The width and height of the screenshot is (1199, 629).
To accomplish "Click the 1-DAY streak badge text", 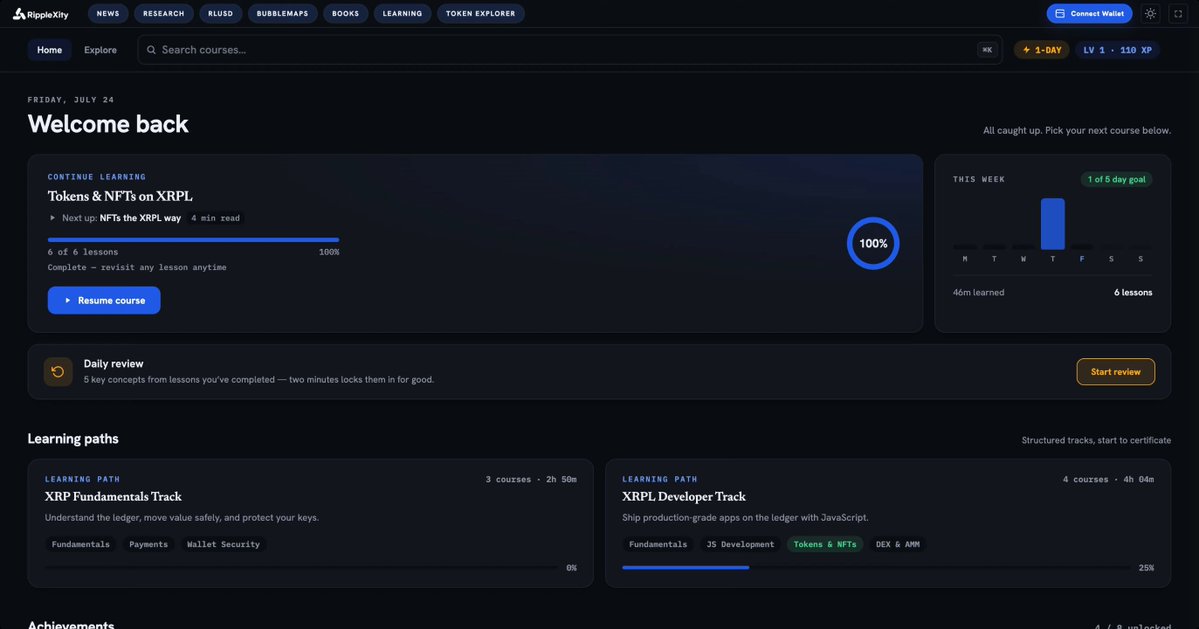I will (x=1048, y=50).
